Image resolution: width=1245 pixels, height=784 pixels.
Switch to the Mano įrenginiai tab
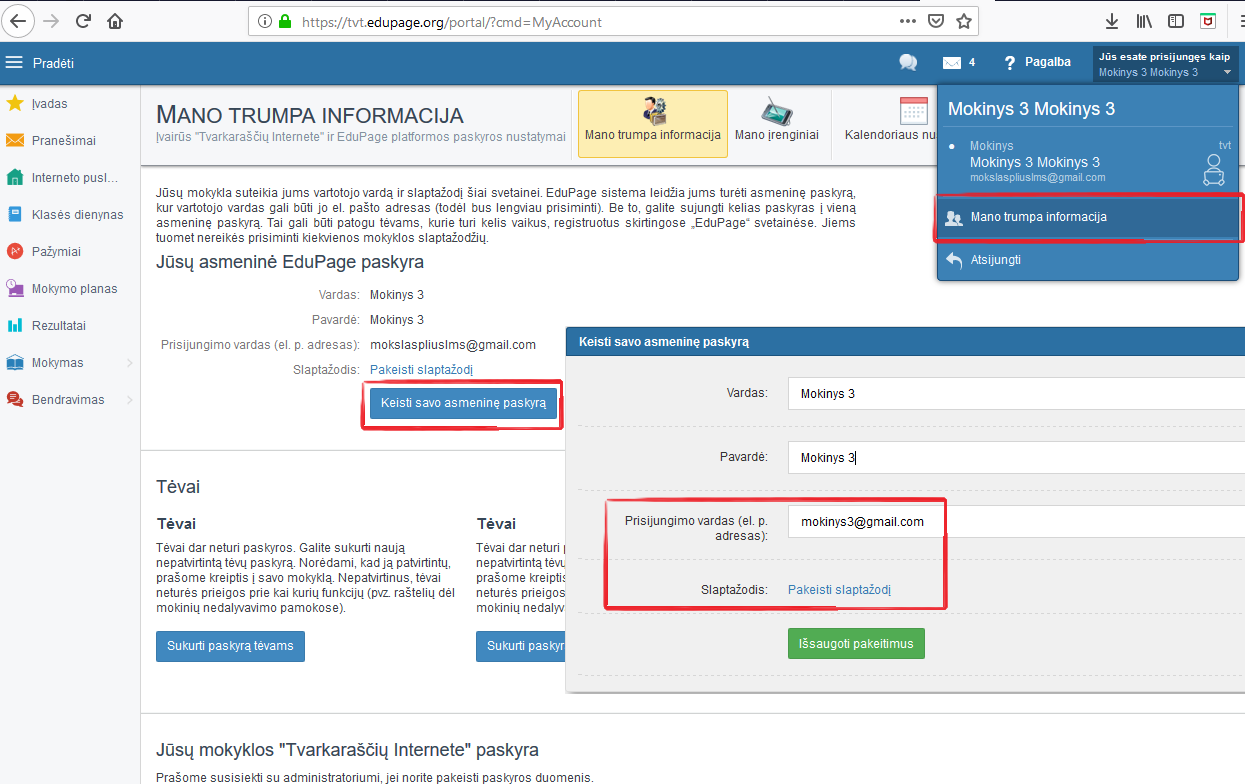tap(776, 124)
